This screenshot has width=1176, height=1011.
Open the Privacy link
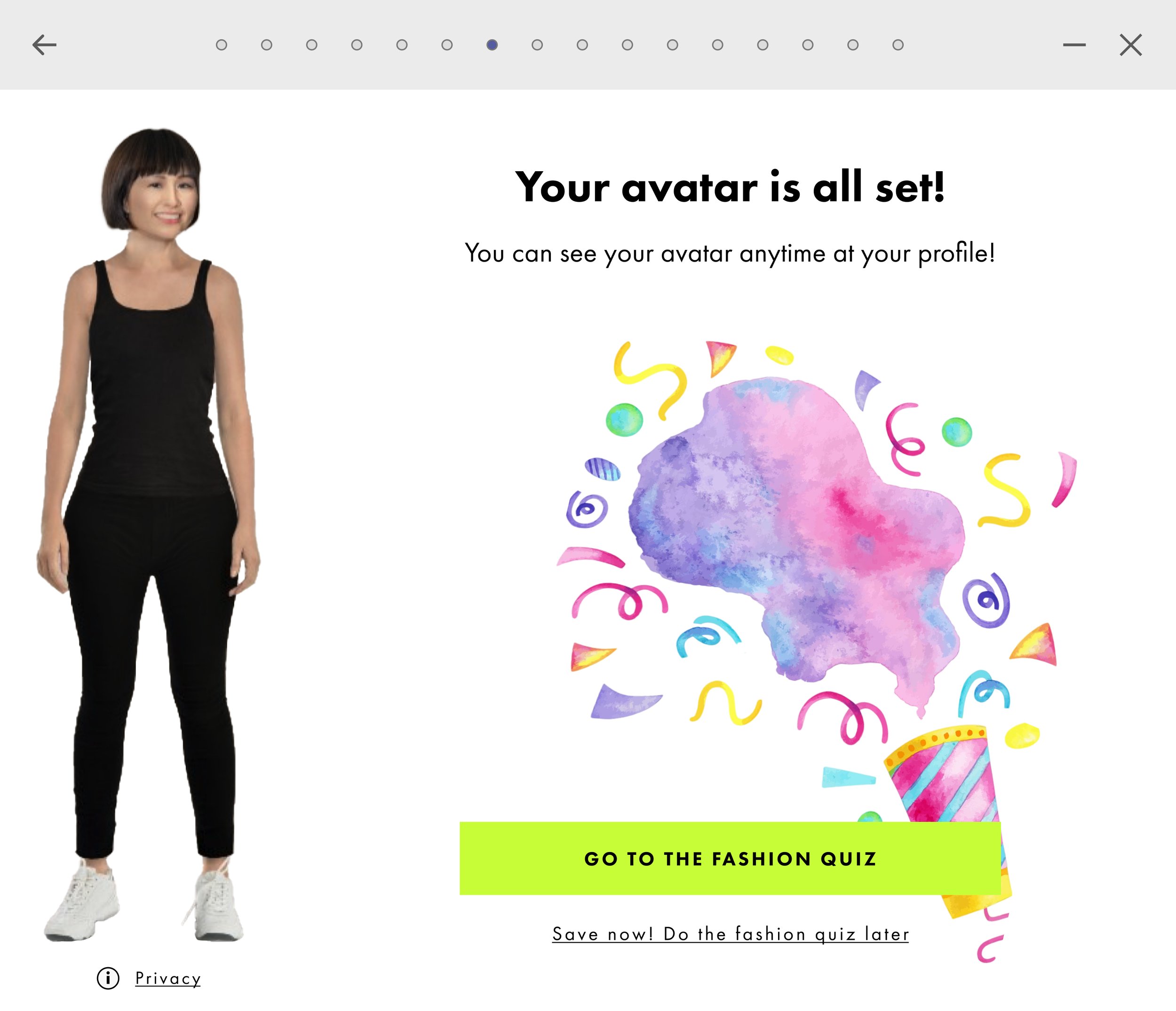(x=168, y=979)
